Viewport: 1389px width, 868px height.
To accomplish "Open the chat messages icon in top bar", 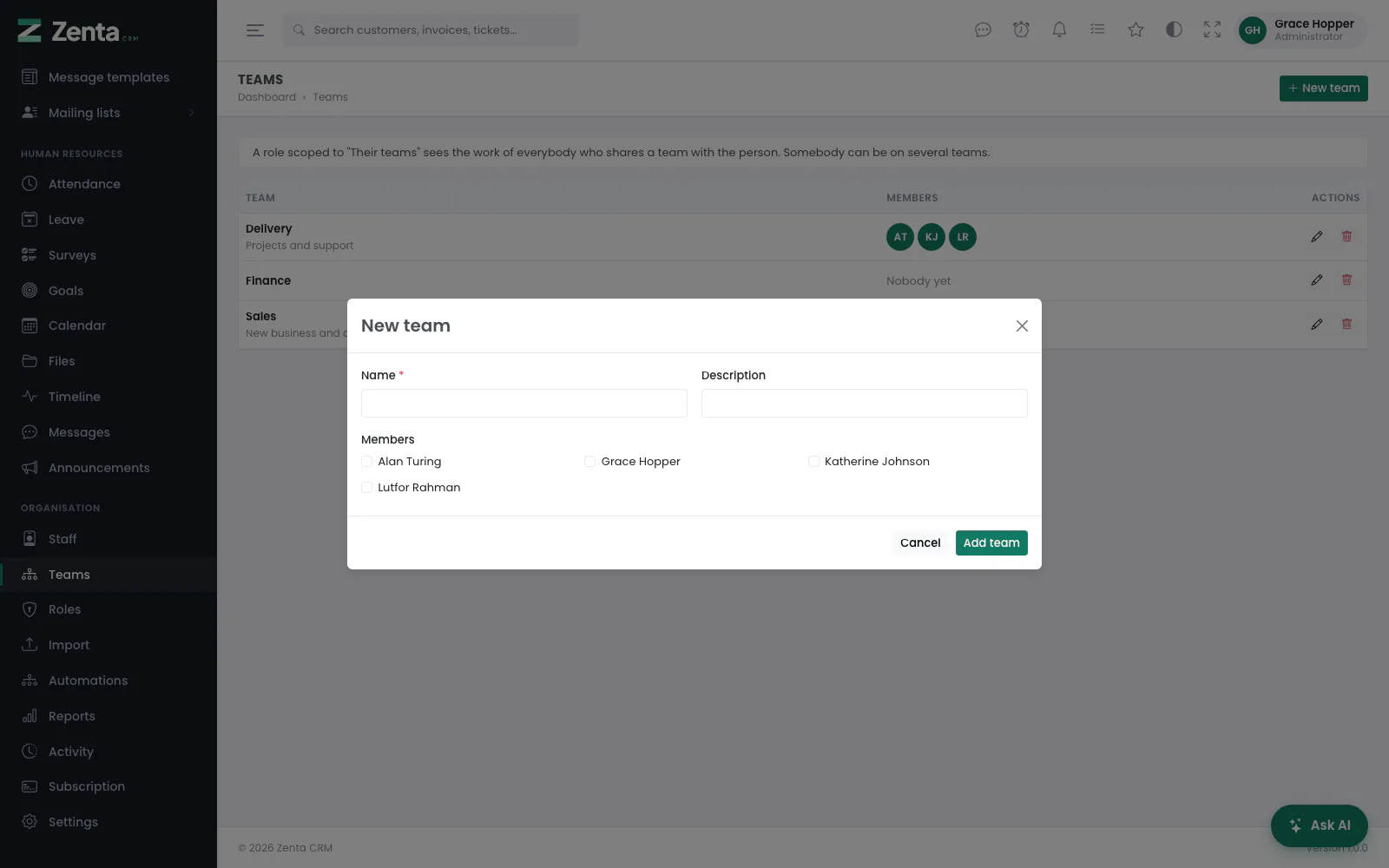I will click(x=983, y=30).
